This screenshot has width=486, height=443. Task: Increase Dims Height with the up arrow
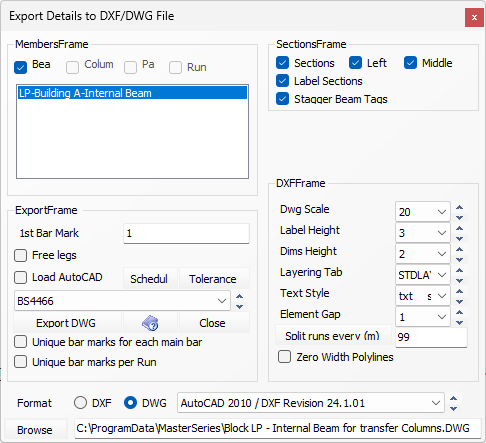tap(460, 249)
